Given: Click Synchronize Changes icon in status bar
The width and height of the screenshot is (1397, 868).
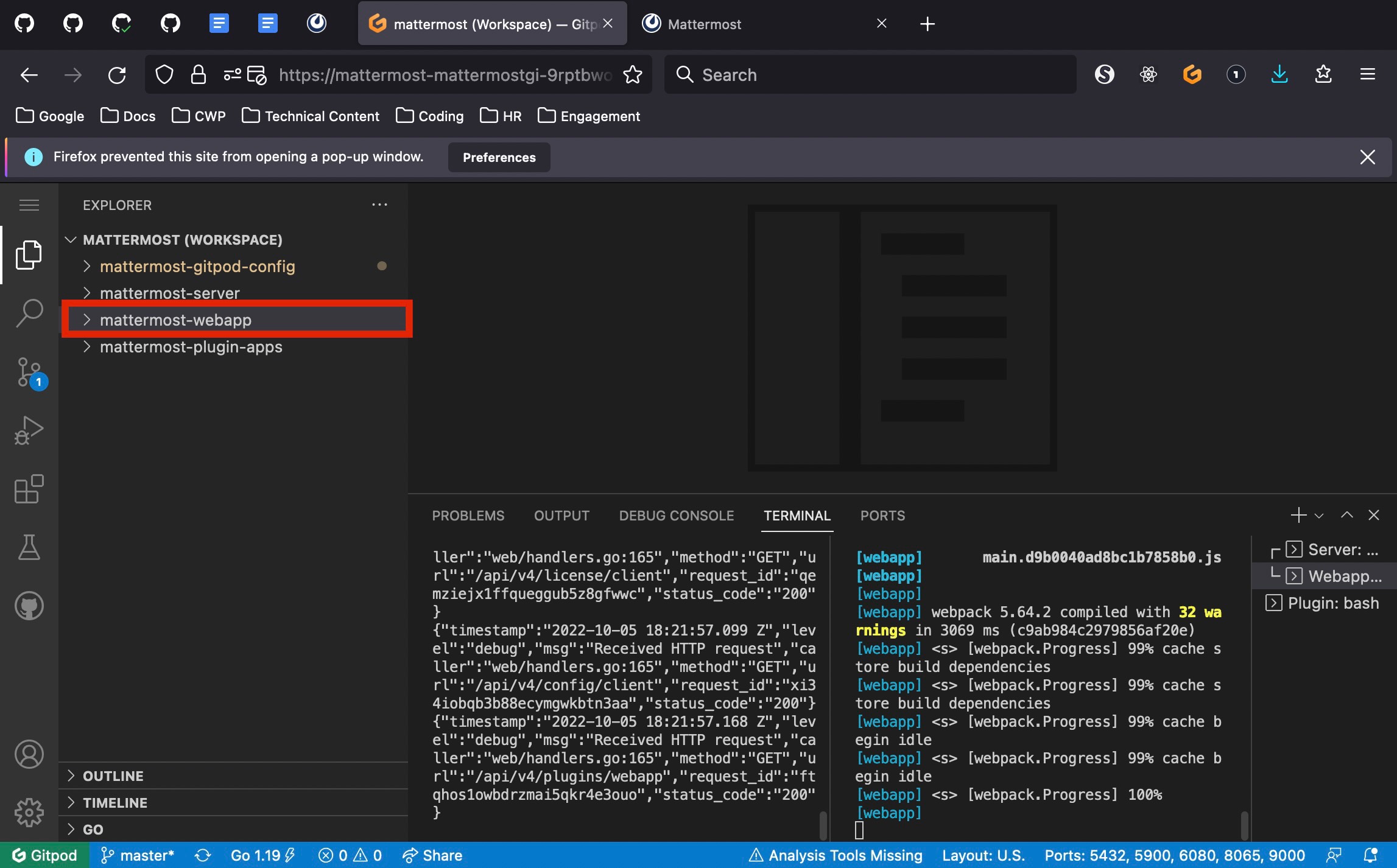Looking at the screenshot, I should tap(203, 855).
